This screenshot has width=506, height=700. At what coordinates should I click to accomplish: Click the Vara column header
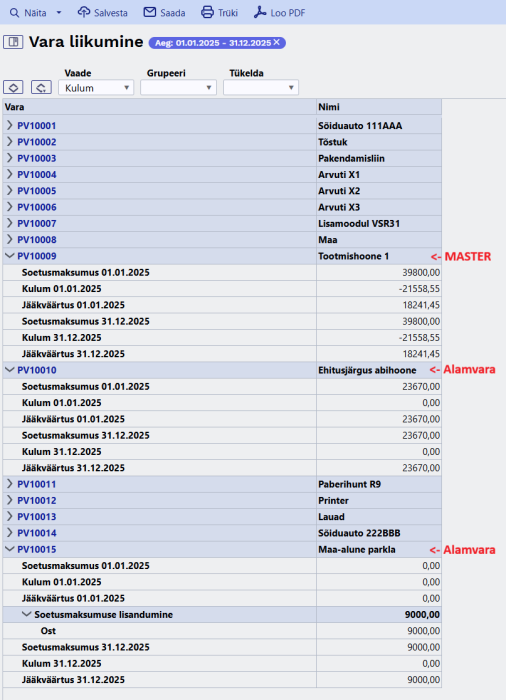coord(14,107)
